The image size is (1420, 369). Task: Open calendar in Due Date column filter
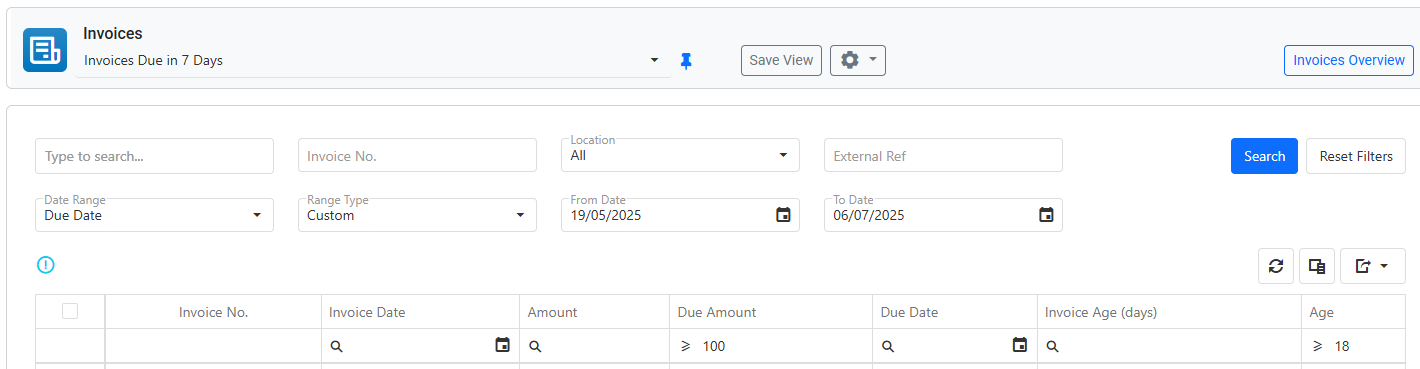pos(1020,345)
